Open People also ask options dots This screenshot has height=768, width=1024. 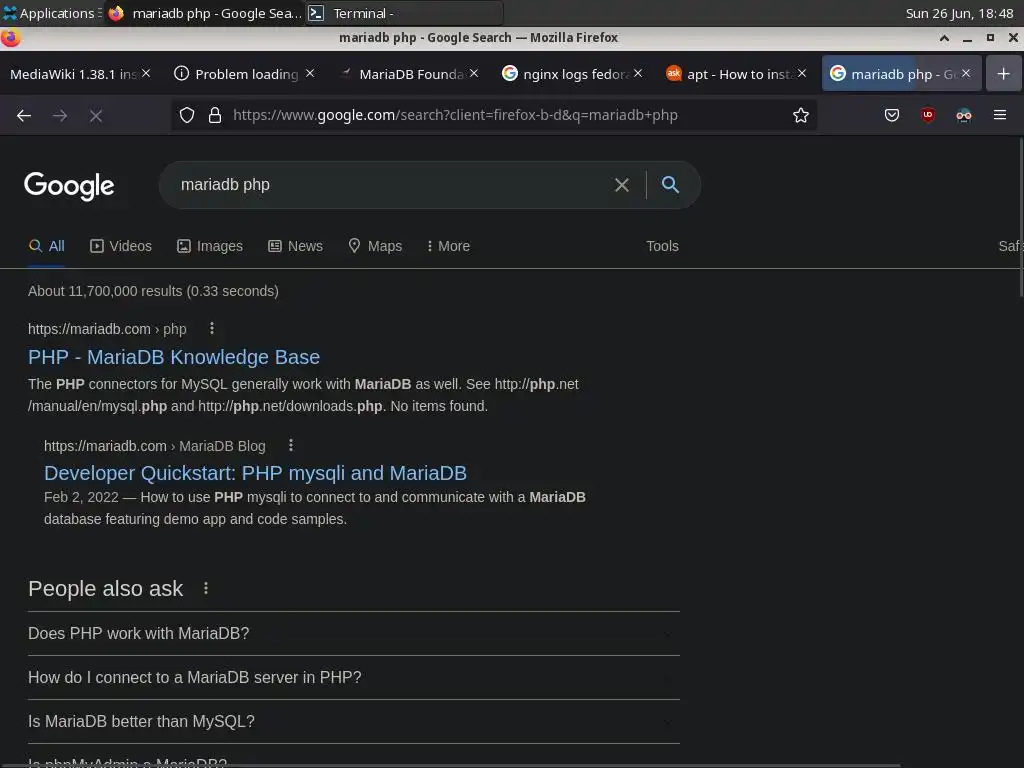[x=206, y=588]
